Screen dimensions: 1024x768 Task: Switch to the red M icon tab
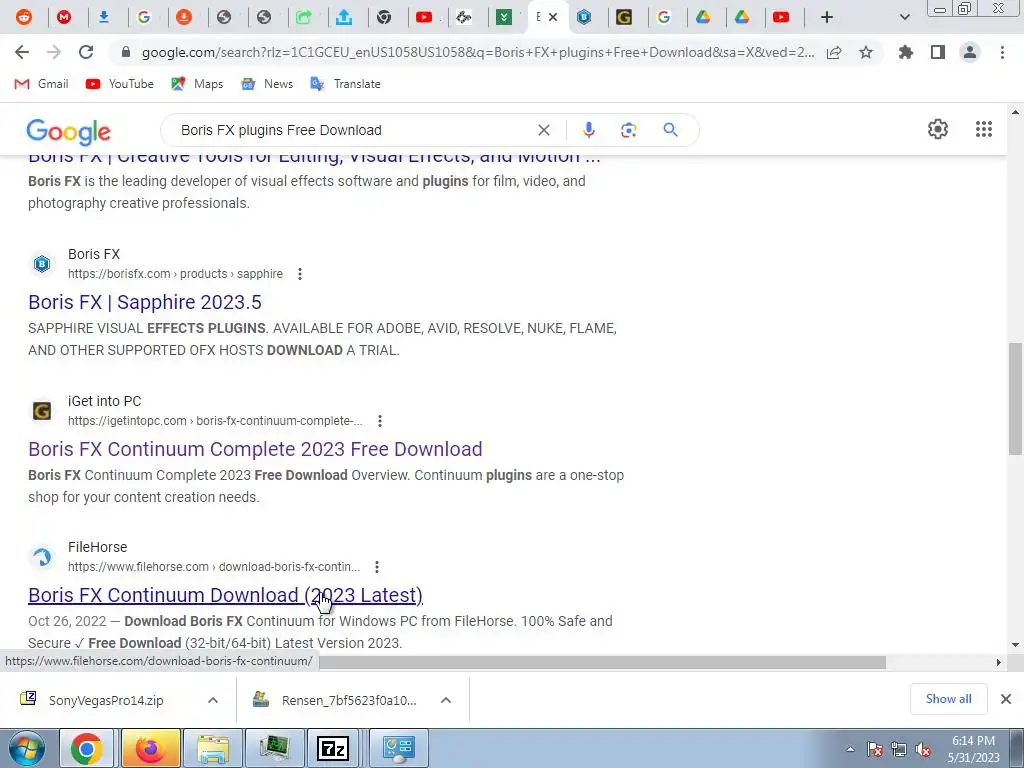coord(64,17)
